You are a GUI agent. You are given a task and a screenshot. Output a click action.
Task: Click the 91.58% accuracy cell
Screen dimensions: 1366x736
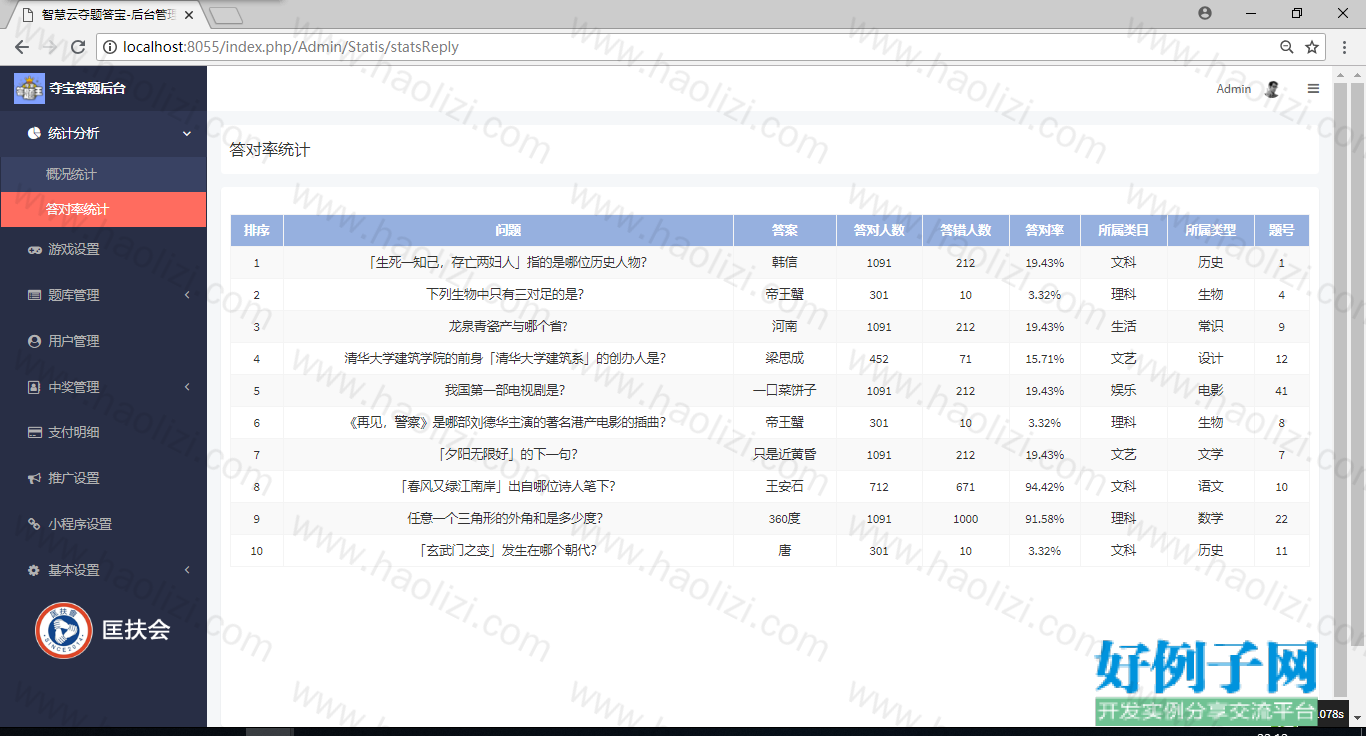(1045, 519)
